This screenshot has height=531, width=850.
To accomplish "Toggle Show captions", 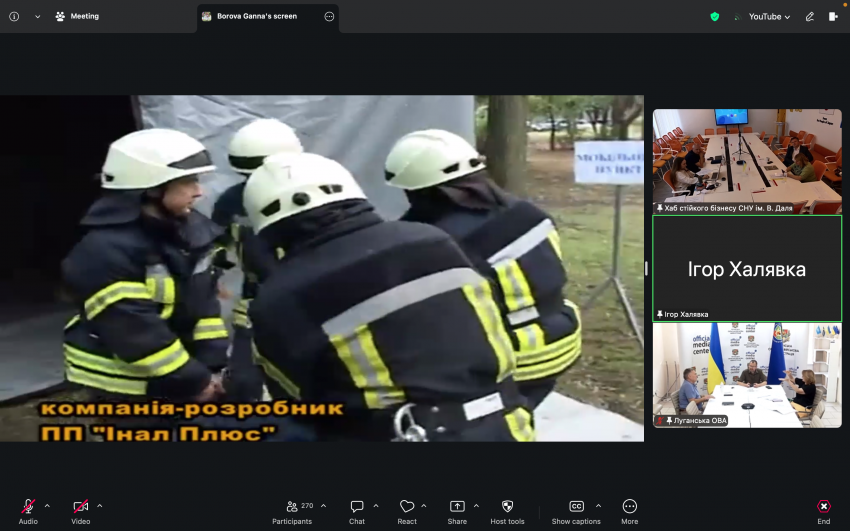I will (x=576, y=511).
